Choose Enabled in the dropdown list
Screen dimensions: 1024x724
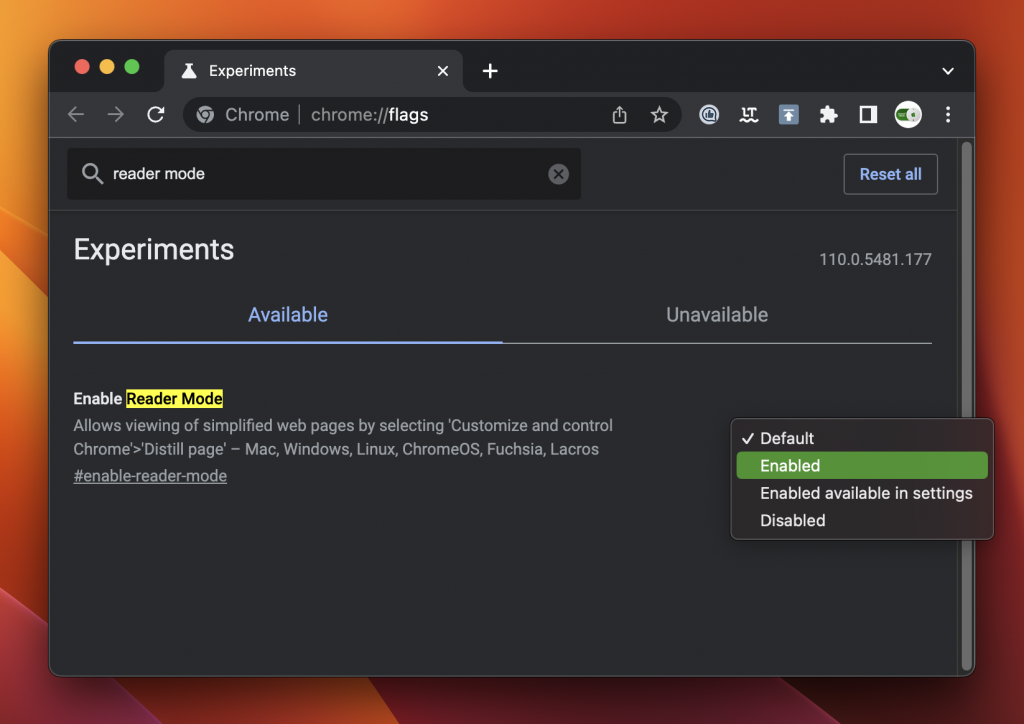pyautogui.click(x=862, y=465)
